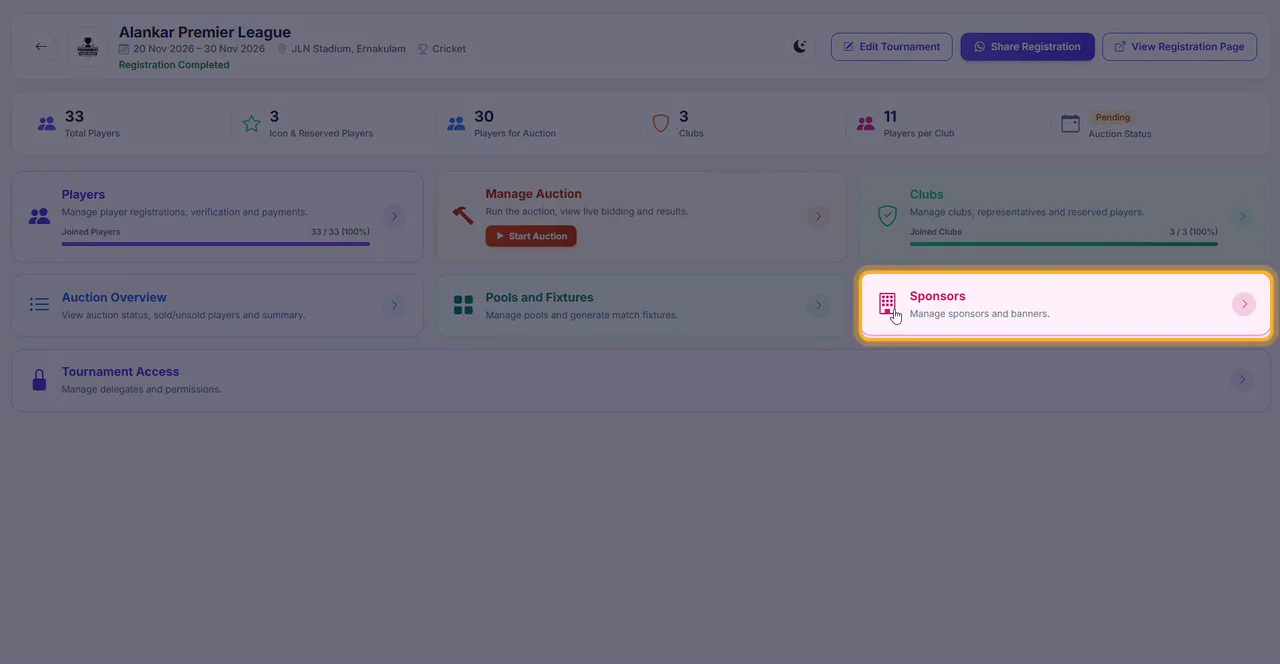
Task: Open Manage Auction via its chevron arrow
Action: pos(818,216)
